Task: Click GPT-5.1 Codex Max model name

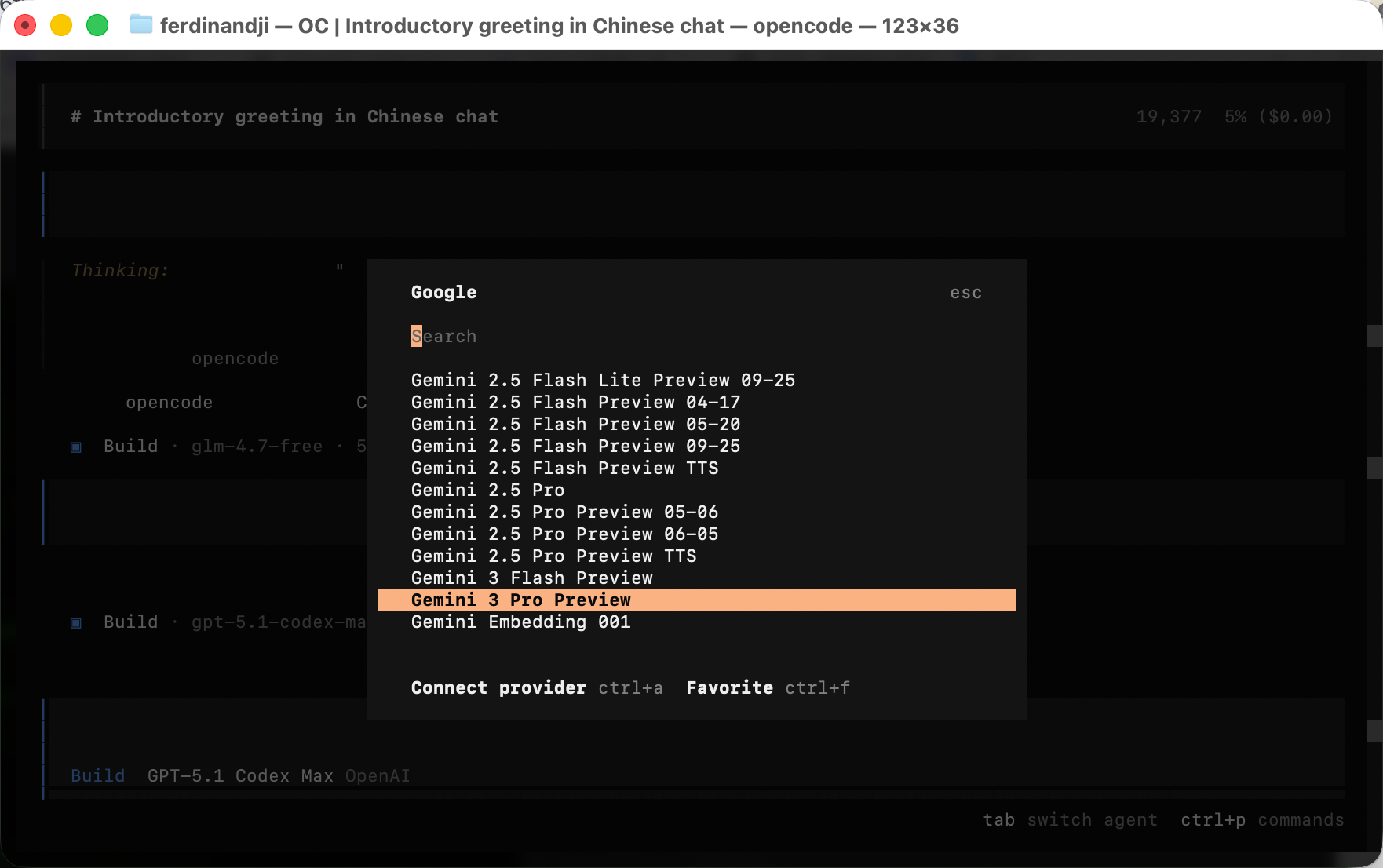Action: pos(240,775)
